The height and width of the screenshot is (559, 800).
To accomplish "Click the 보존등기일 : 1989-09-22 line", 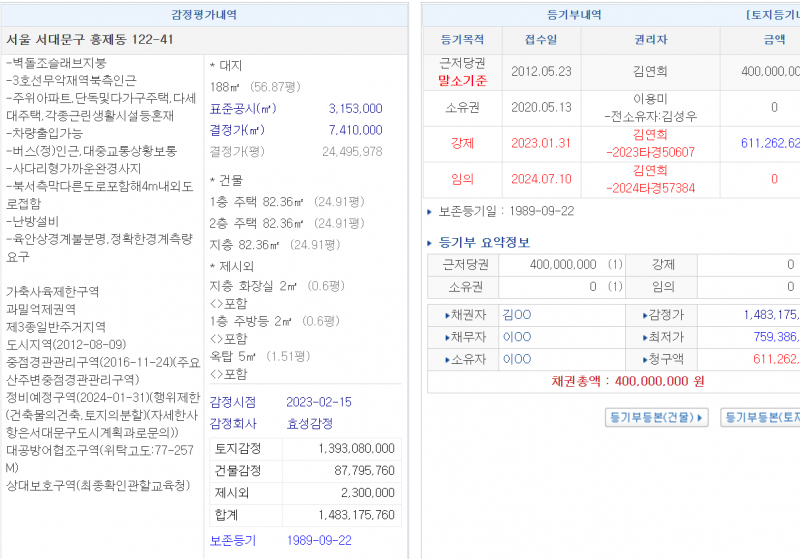I will click(506, 211).
